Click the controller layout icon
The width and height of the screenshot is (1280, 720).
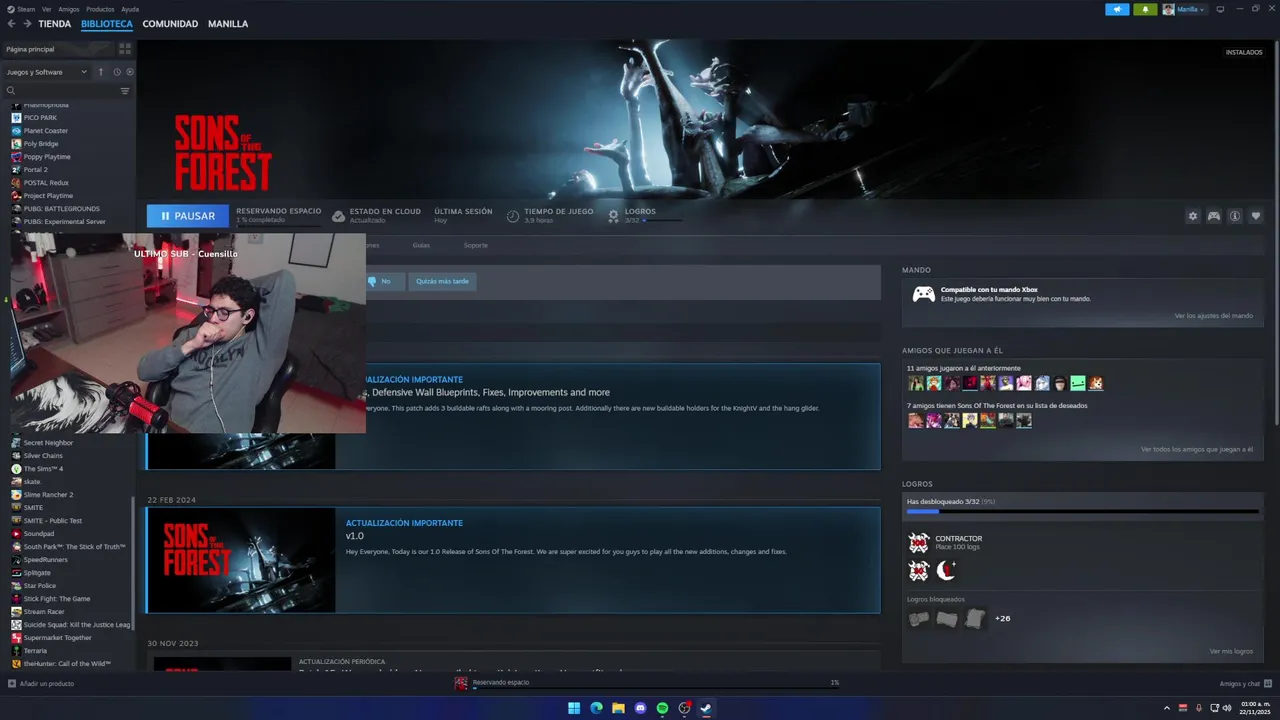click(1213, 216)
